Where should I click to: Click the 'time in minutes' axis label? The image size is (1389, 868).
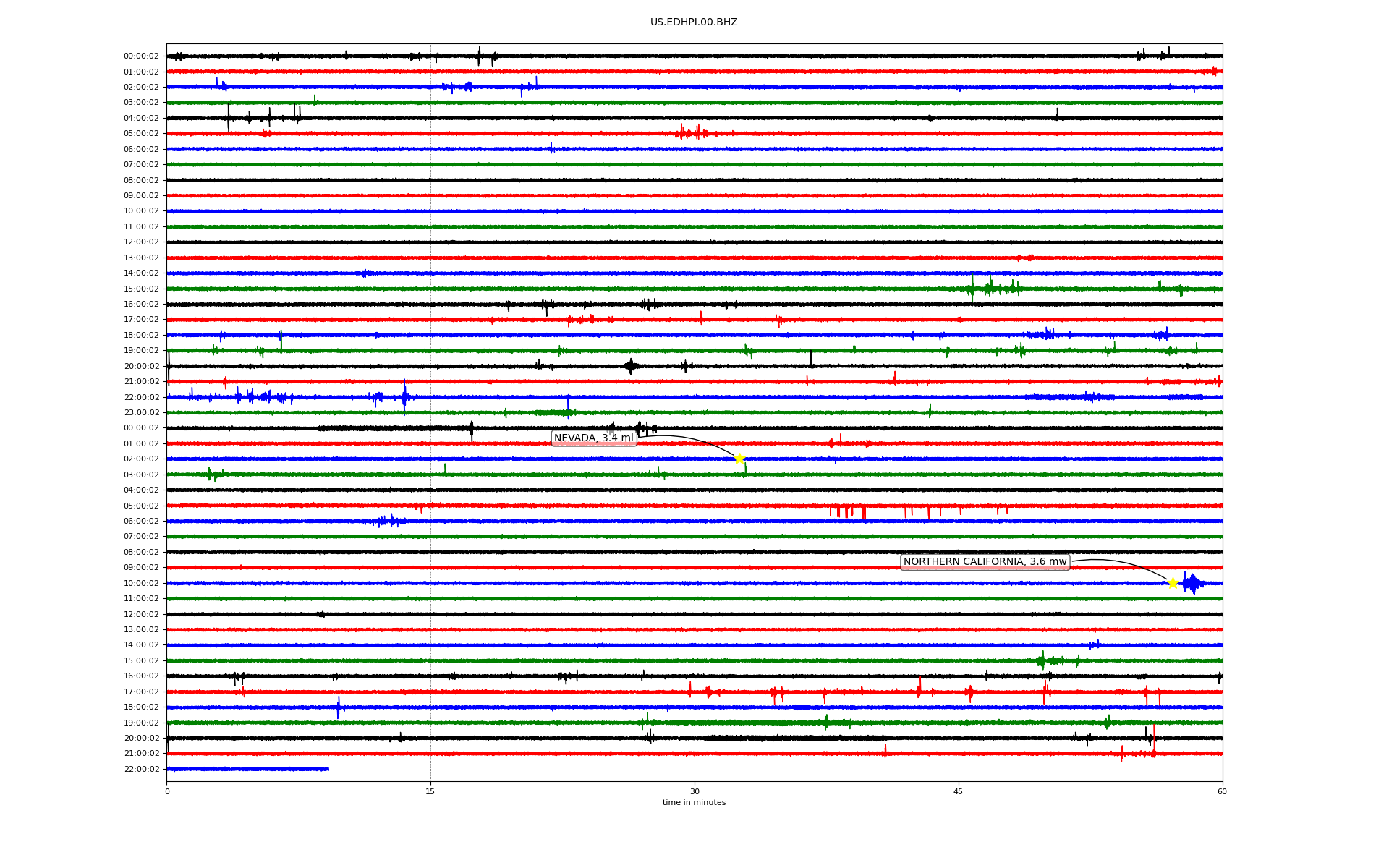click(x=694, y=803)
